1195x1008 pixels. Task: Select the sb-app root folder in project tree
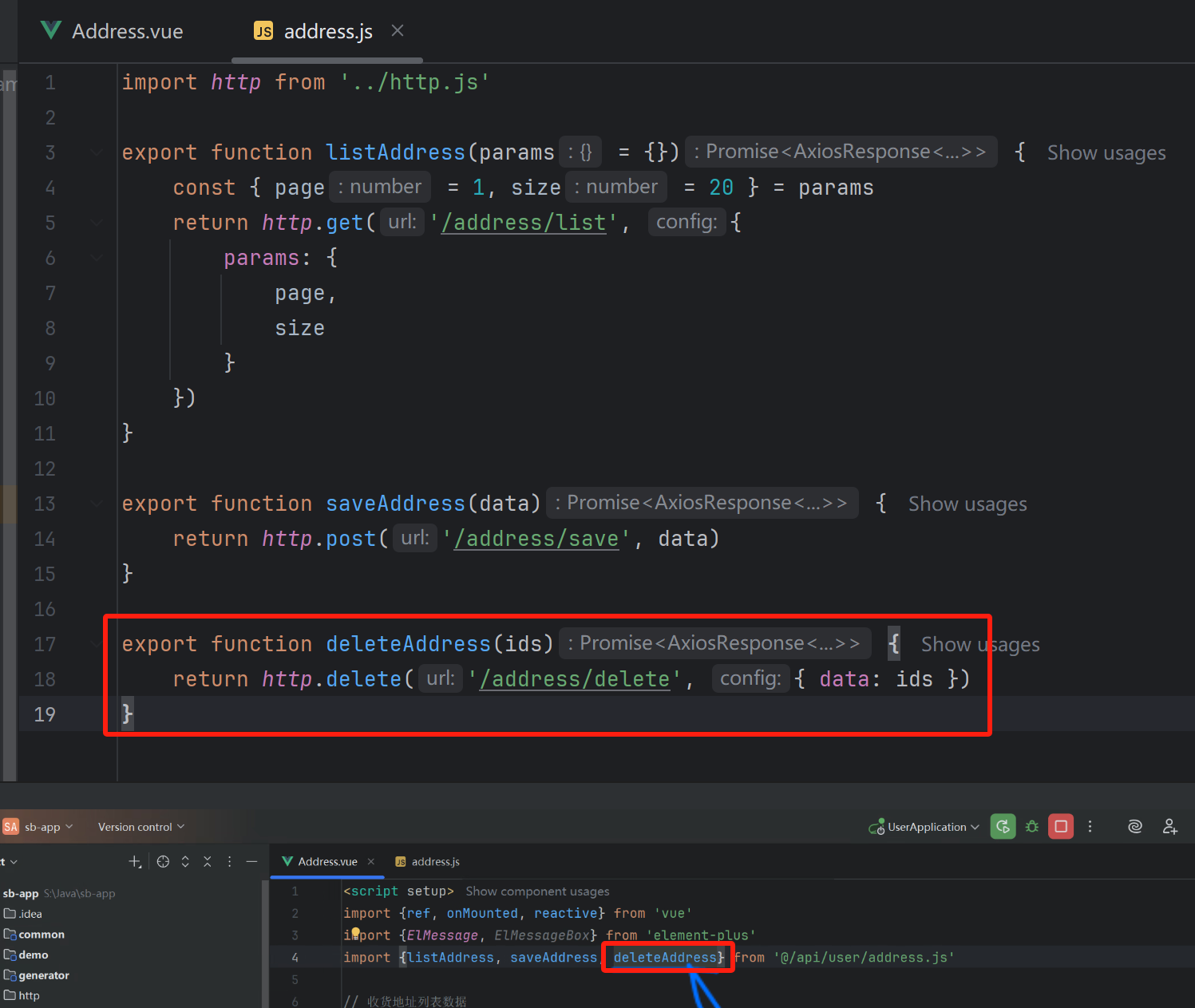tap(59, 893)
